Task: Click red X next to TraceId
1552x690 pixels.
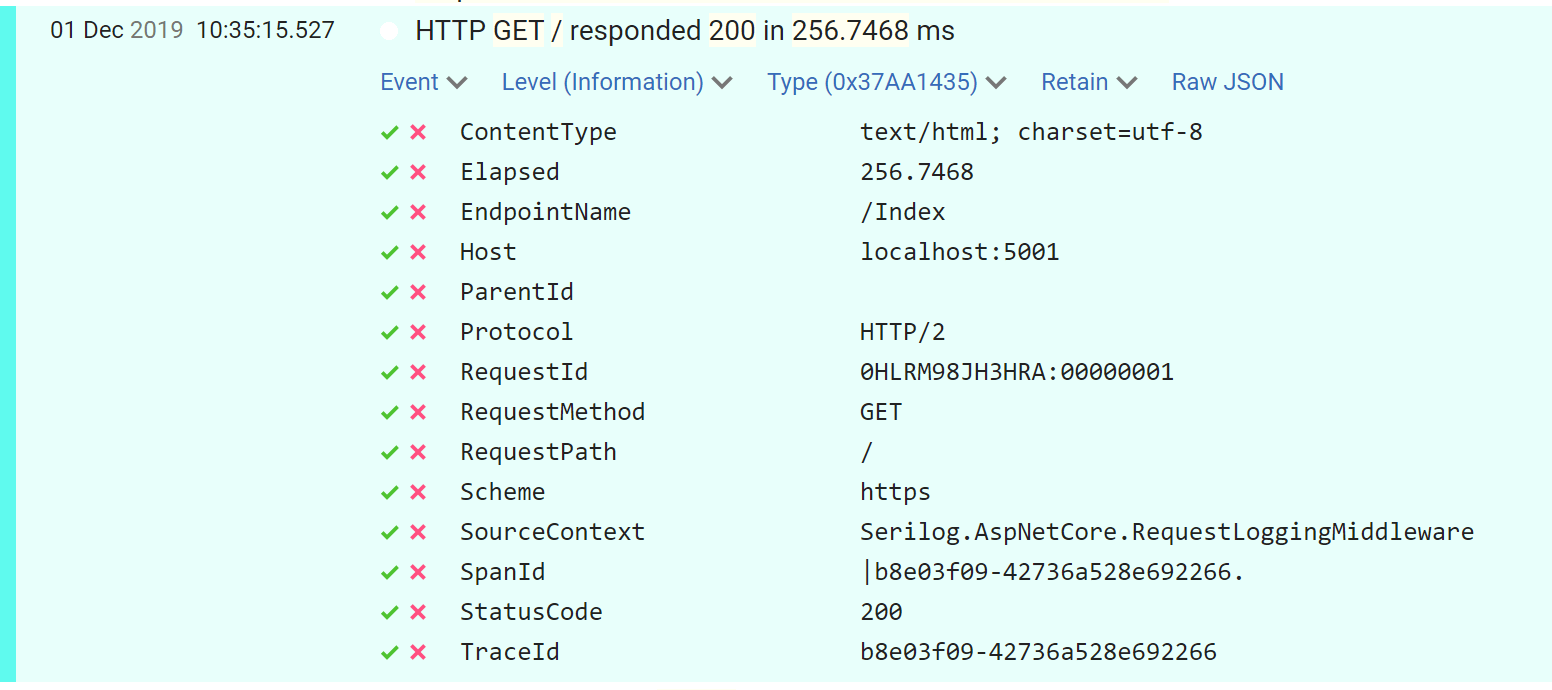Action: tap(418, 652)
